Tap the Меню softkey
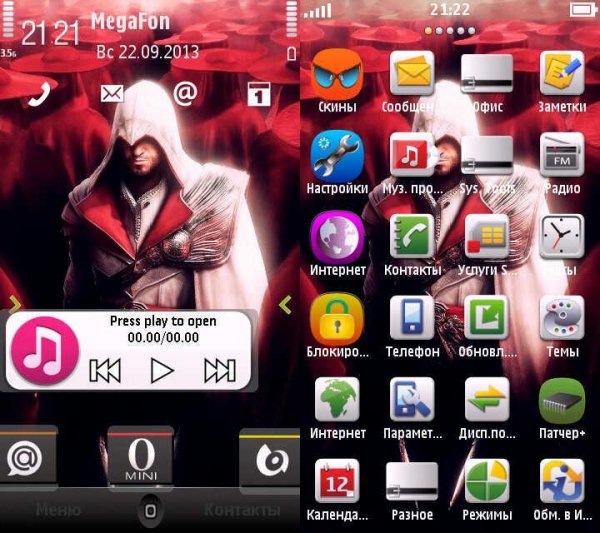600x533 pixels. 58,510
